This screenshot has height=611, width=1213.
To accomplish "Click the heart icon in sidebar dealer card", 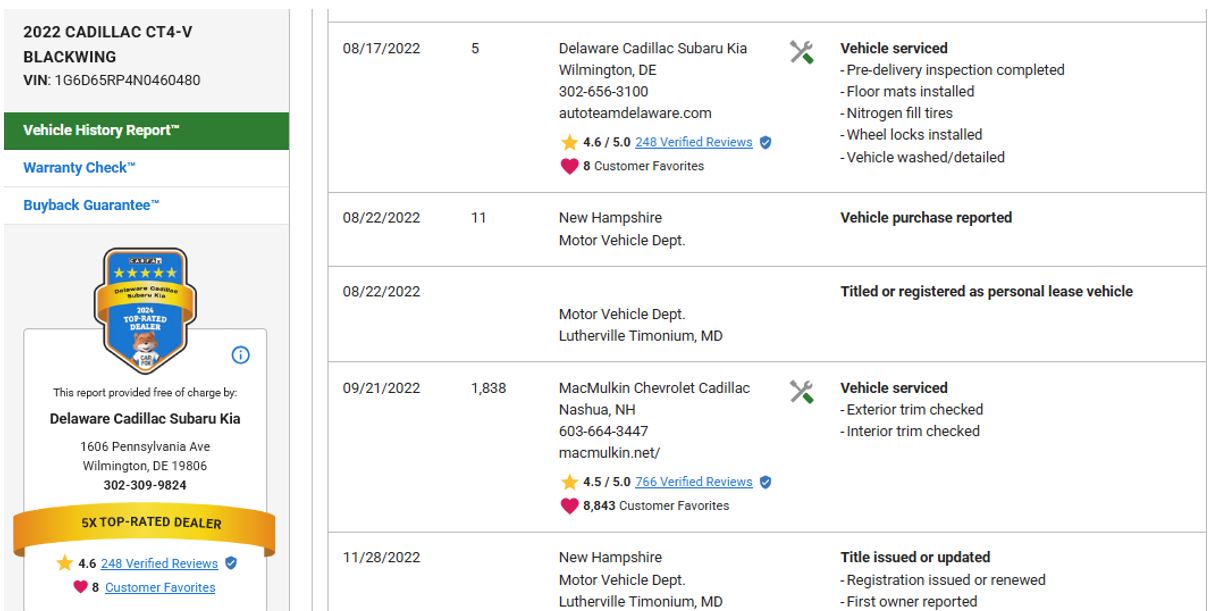I will pos(80,587).
